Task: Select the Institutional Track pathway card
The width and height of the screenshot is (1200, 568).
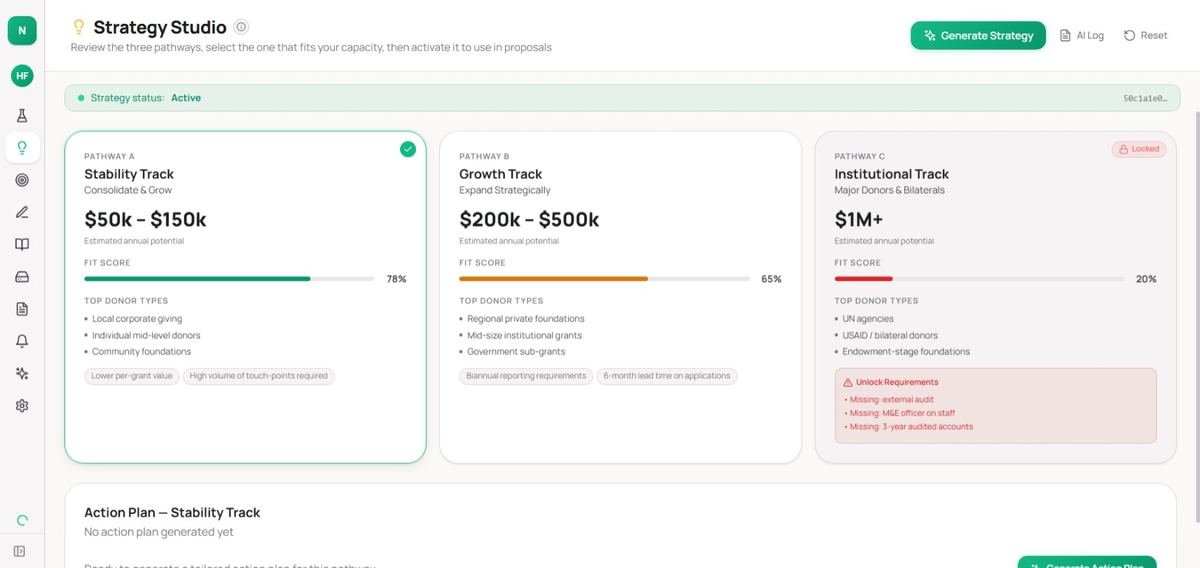Action: 996,297
